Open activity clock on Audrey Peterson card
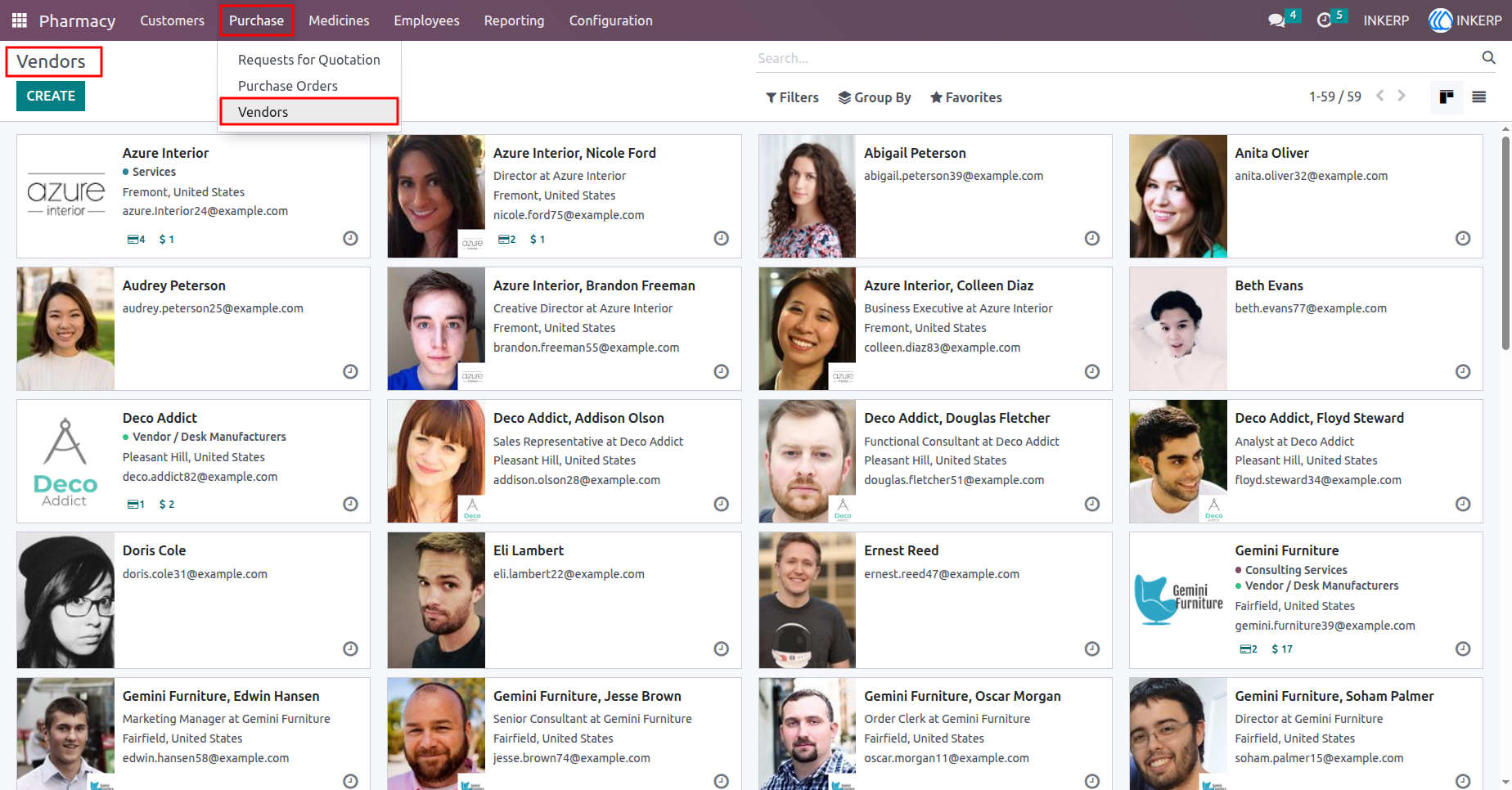Viewport: 1512px width, 790px height. [x=350, y=371]
